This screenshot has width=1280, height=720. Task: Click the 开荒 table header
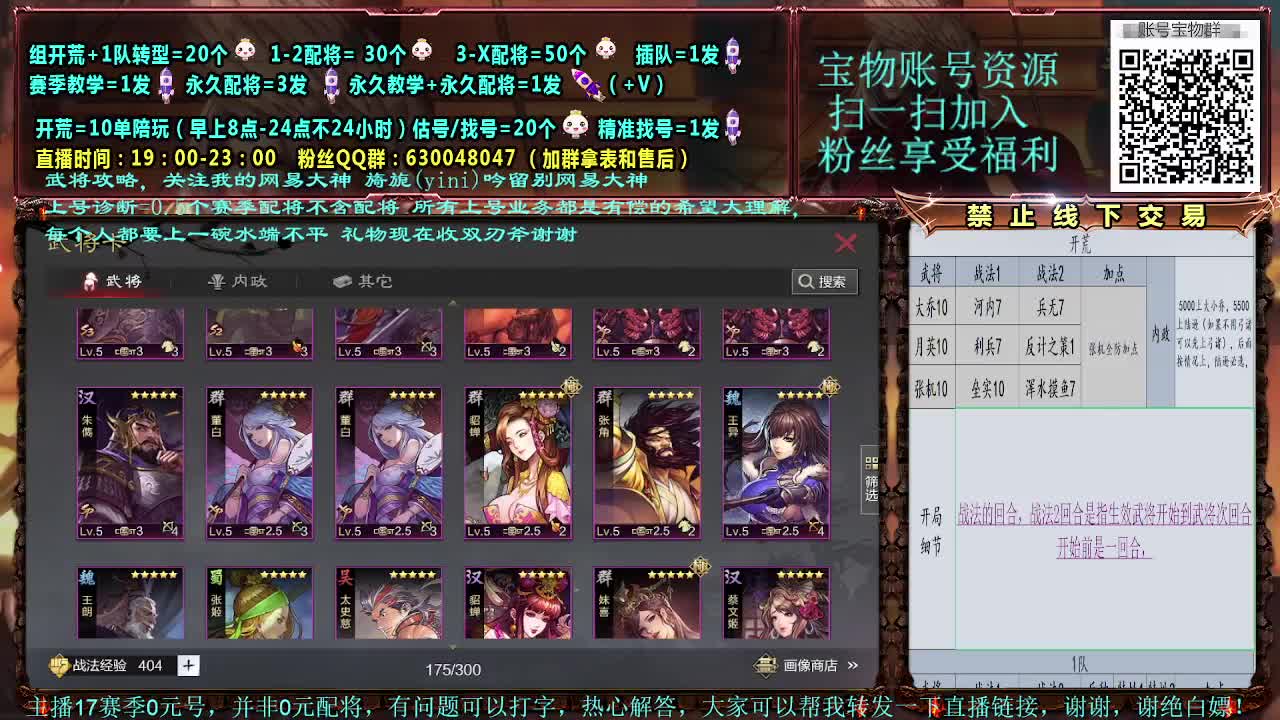(x=1080, y=243)
